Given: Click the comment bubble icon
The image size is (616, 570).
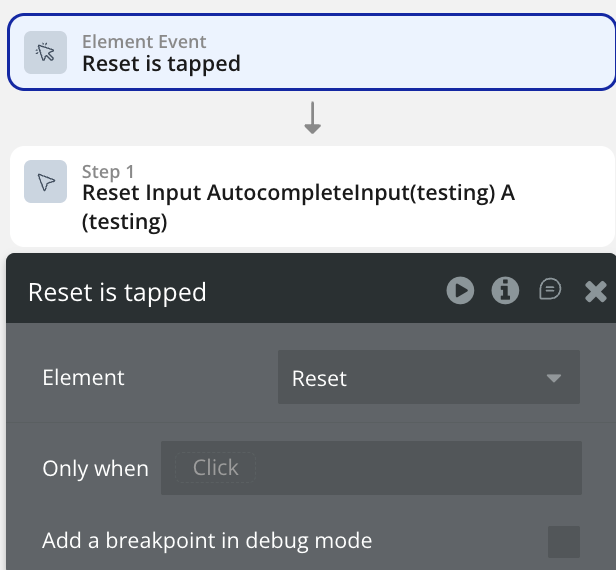Looking at the screenshot, I should tap(550, 290).
